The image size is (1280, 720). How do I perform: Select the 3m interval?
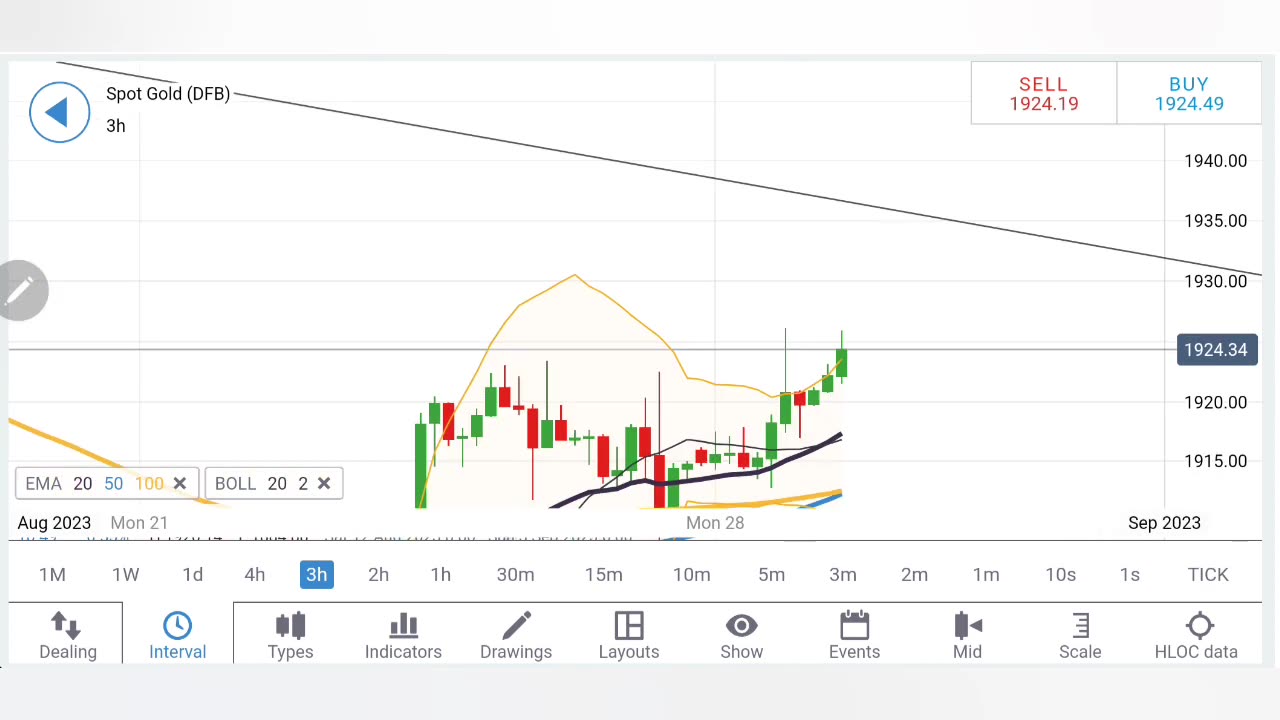tap(843, 575)
